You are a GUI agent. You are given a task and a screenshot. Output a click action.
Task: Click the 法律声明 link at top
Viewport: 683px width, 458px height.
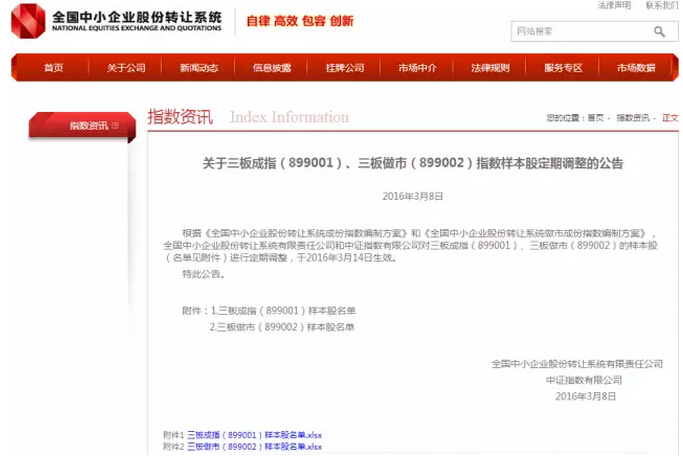[614, 5]
